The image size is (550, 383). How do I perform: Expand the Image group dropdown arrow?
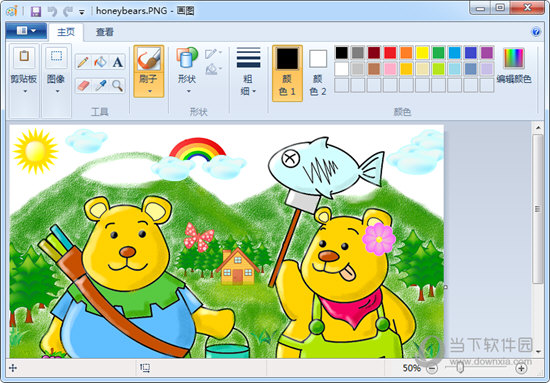tap(57, 92)
